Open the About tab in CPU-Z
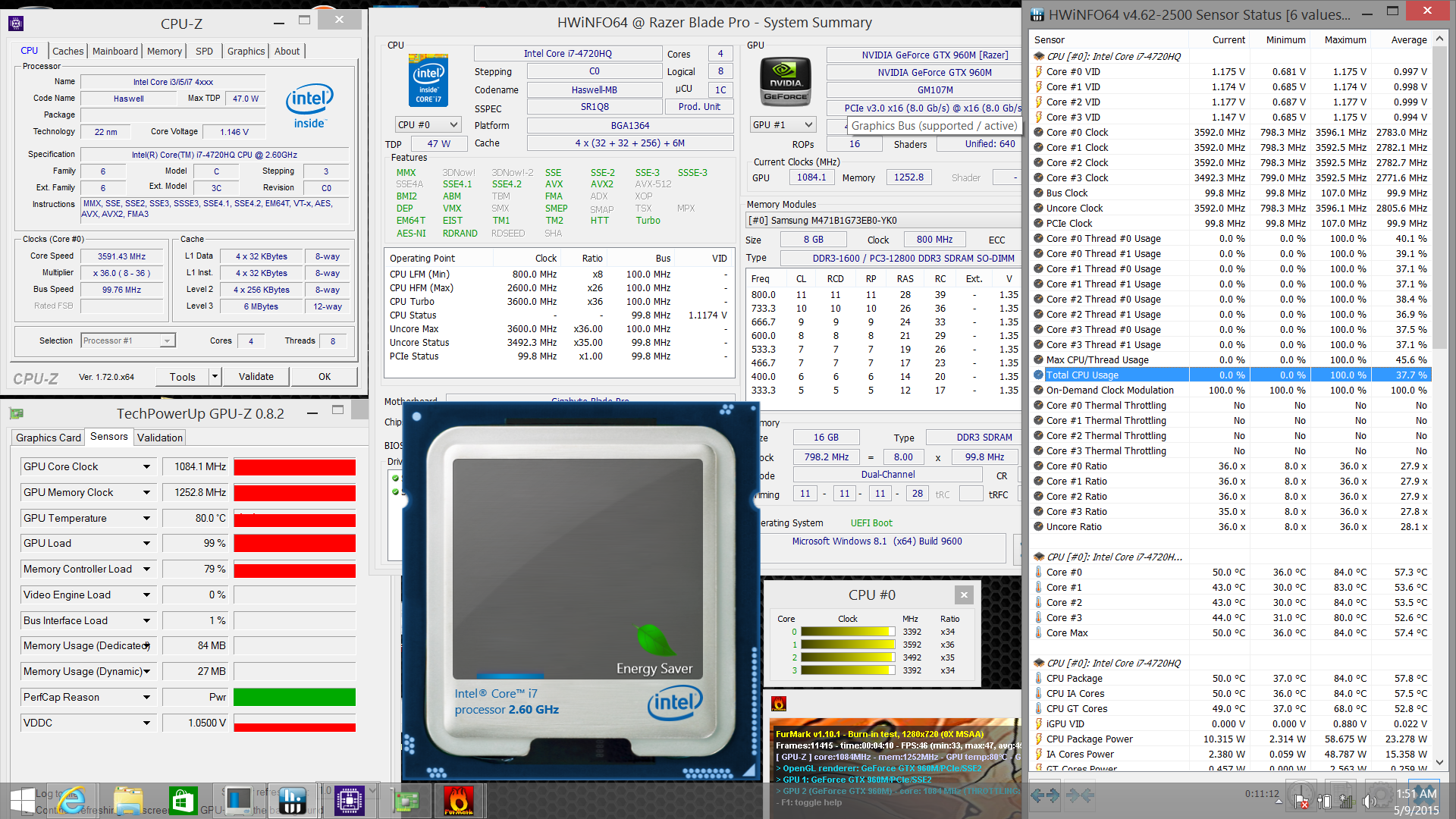The height and width of the screenshot is (819, 1456). tap(287, 51)
